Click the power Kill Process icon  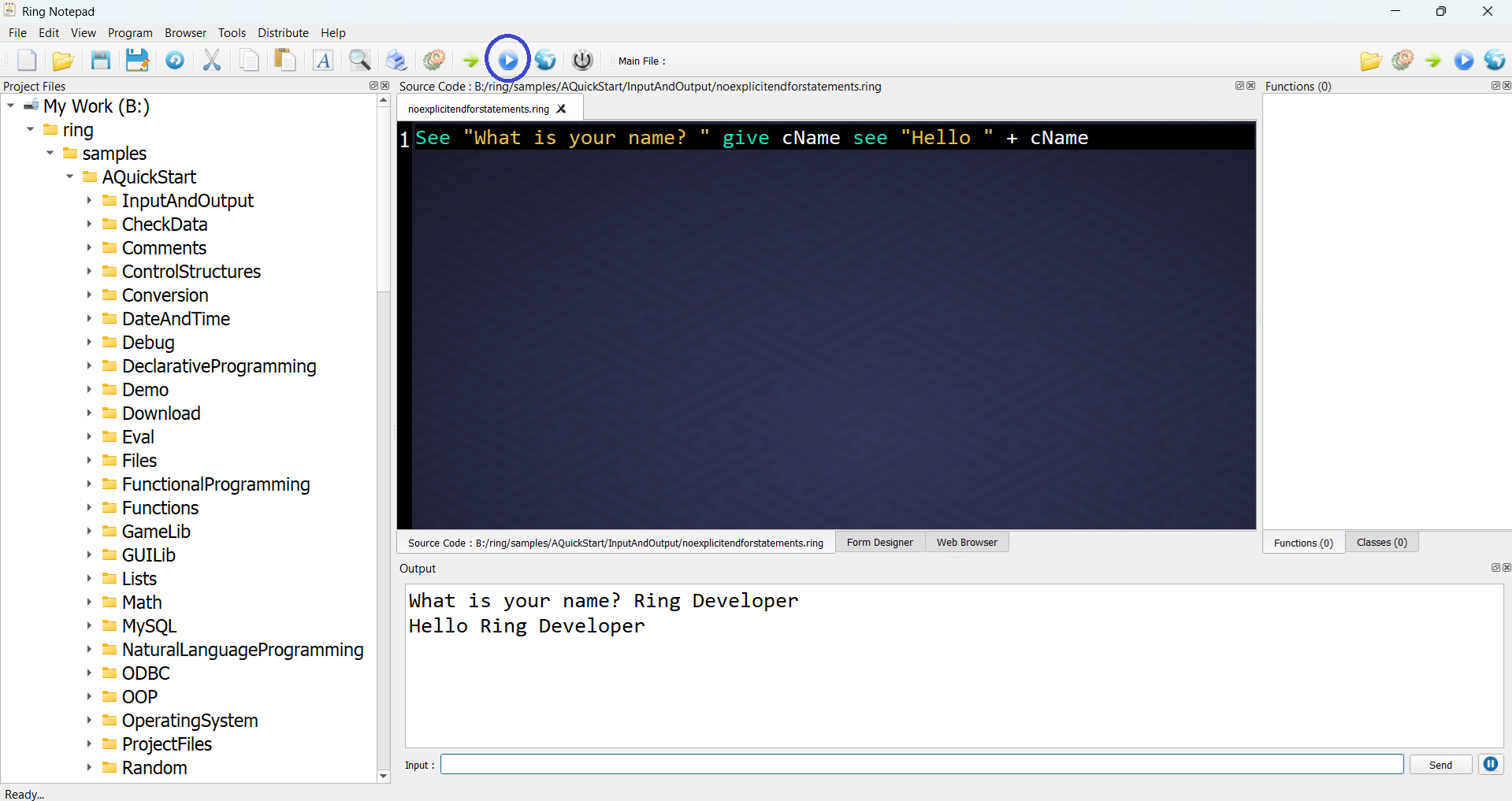tap(581, 60)
